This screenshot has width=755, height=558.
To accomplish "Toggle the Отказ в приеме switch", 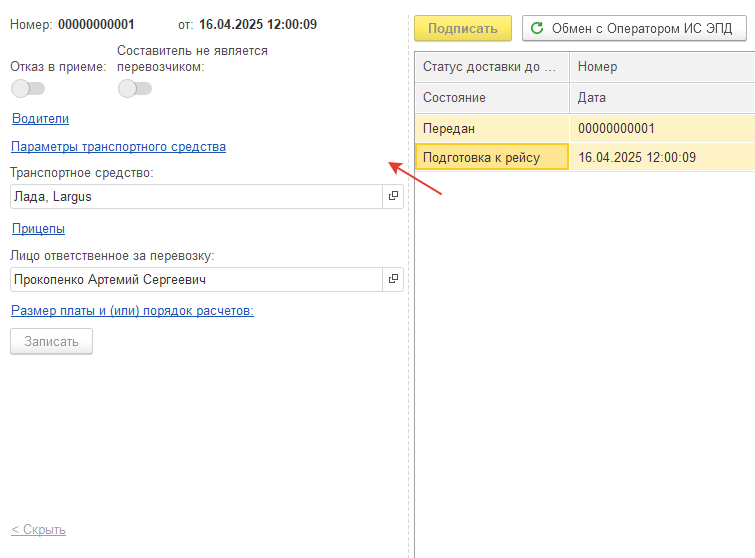I will (x=28, y=89).
